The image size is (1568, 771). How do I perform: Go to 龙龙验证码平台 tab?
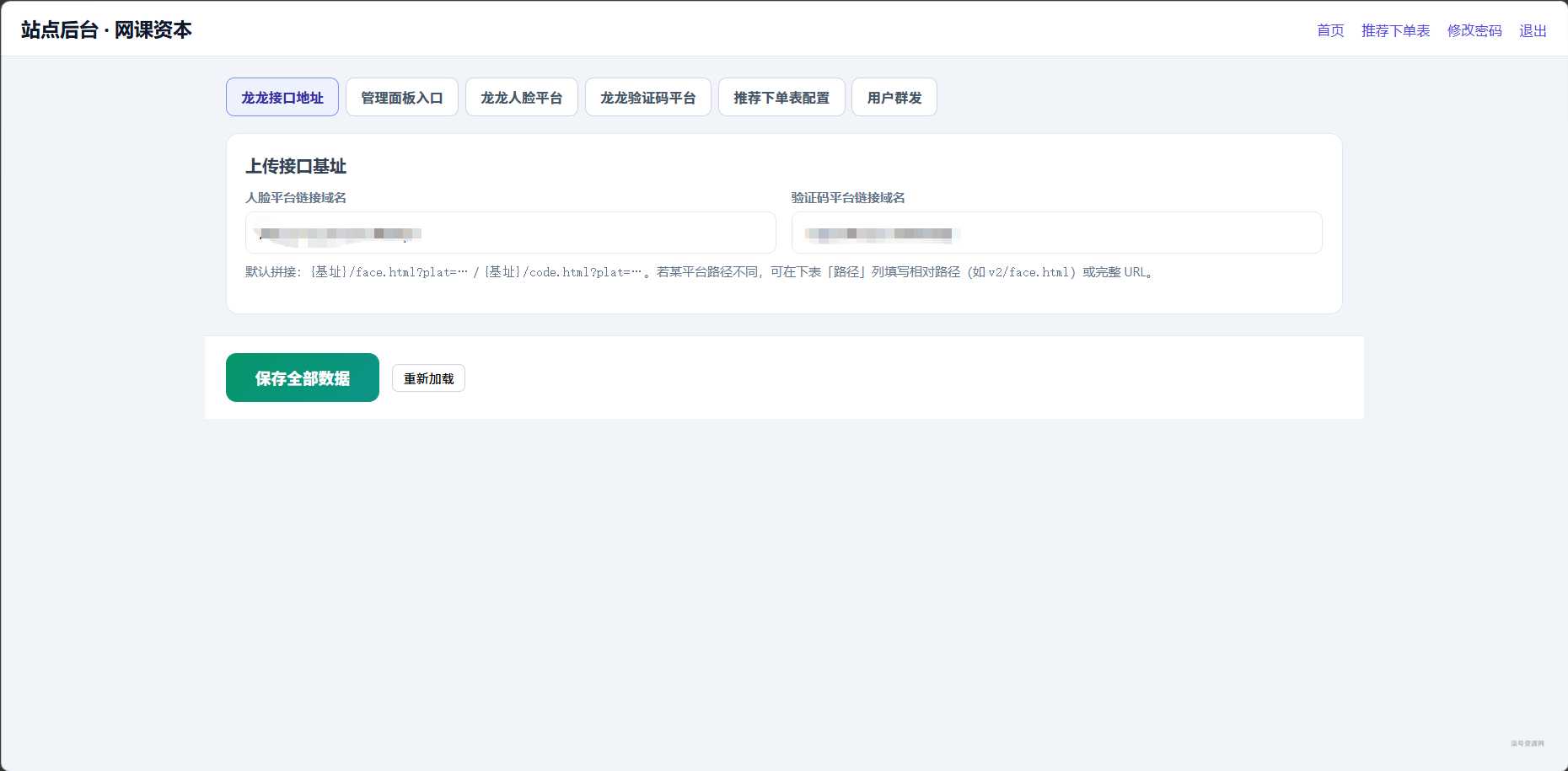pos(648,97)
